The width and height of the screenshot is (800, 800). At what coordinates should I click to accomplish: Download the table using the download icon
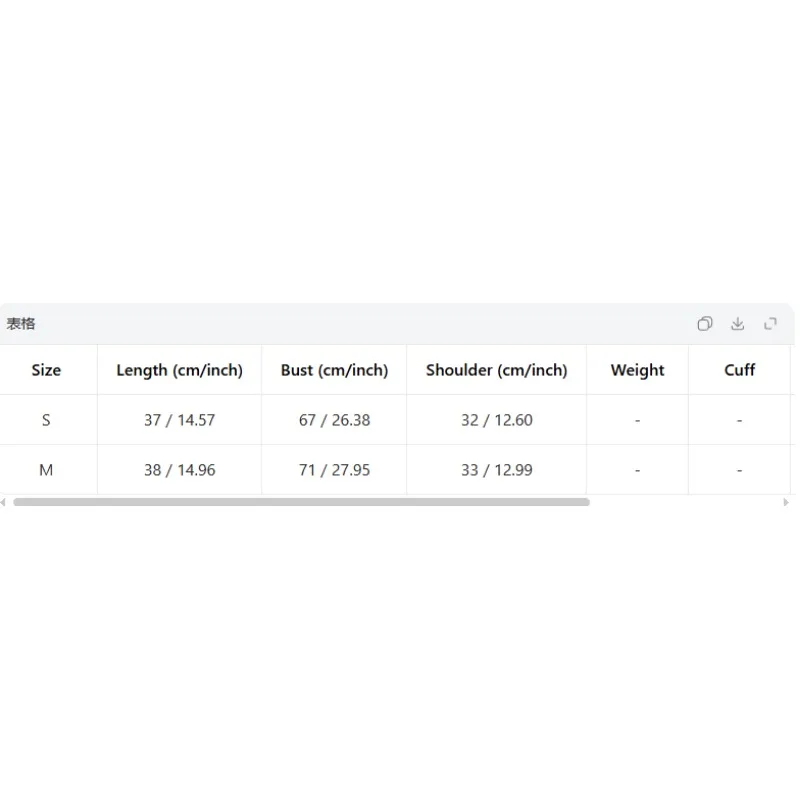pyautogui.click(x=737, y=323)
